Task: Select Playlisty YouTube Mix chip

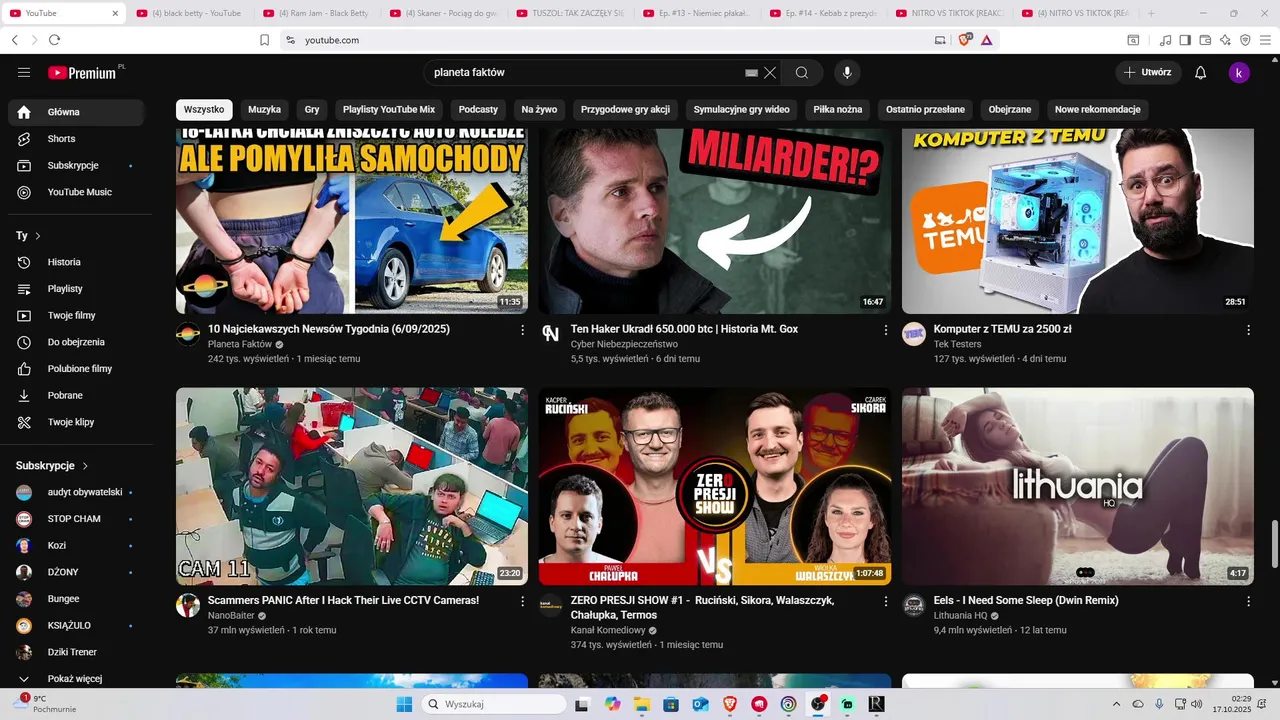Action: (x=389, y=110)
